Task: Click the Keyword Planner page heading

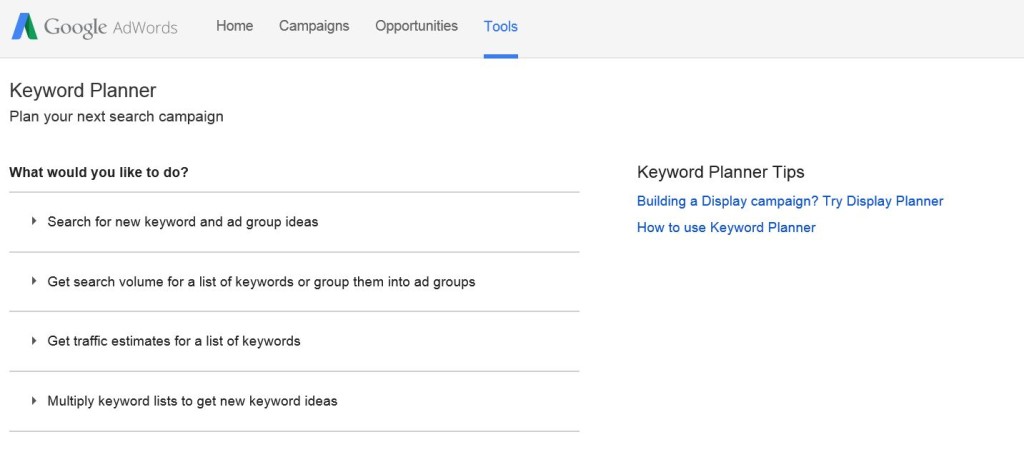Action: coord(83,90)
